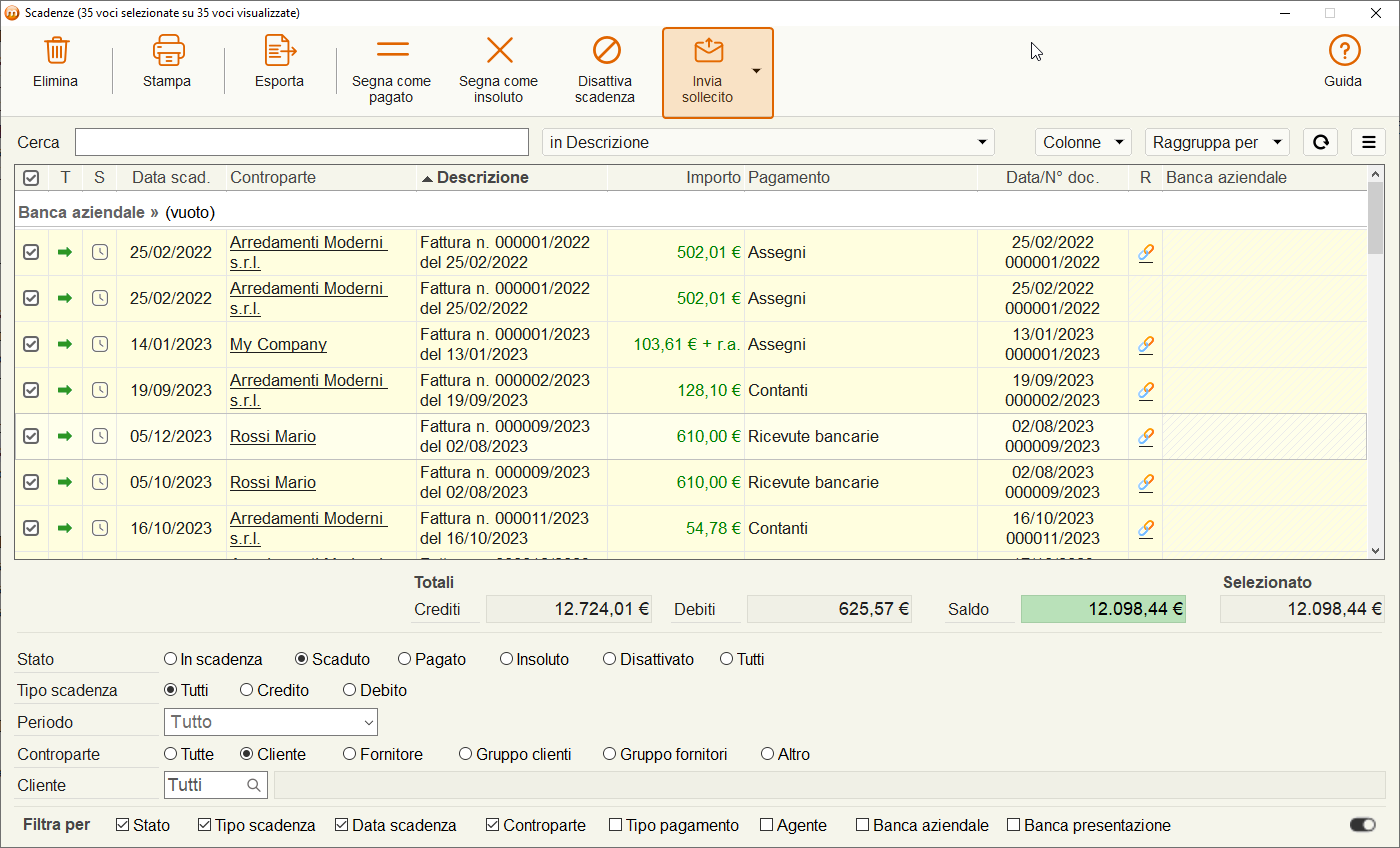Click the Stampa printer icon

tap(168, 50)
